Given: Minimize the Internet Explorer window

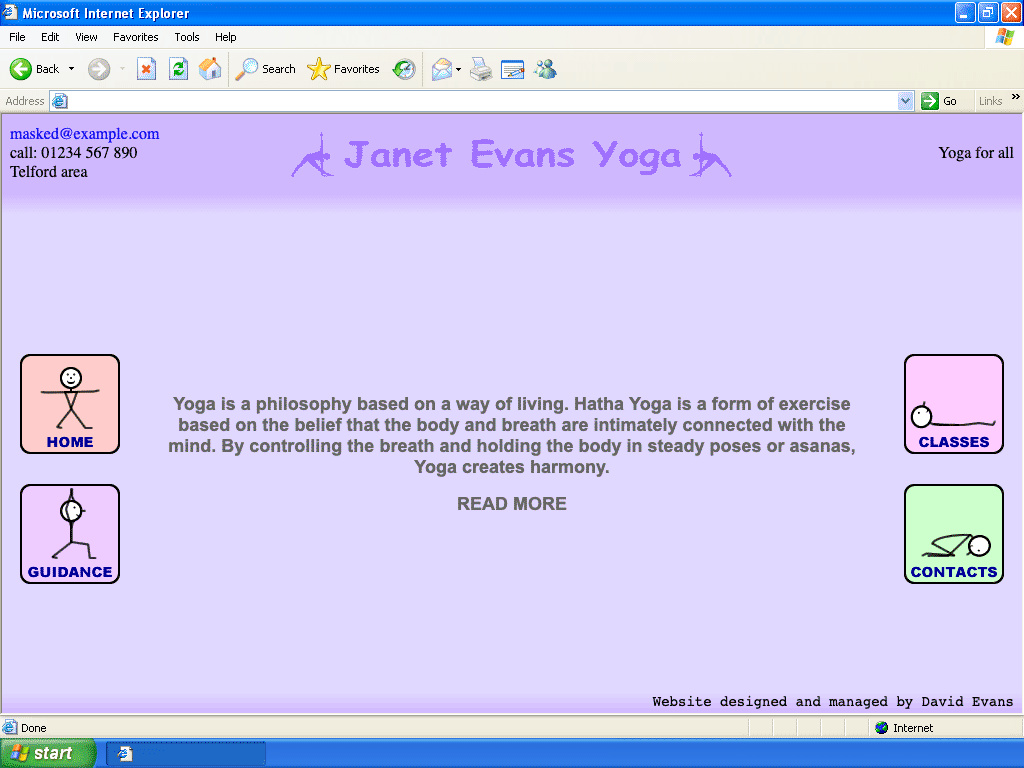Looking at the screenshot, I should click(x=965, y=12).
